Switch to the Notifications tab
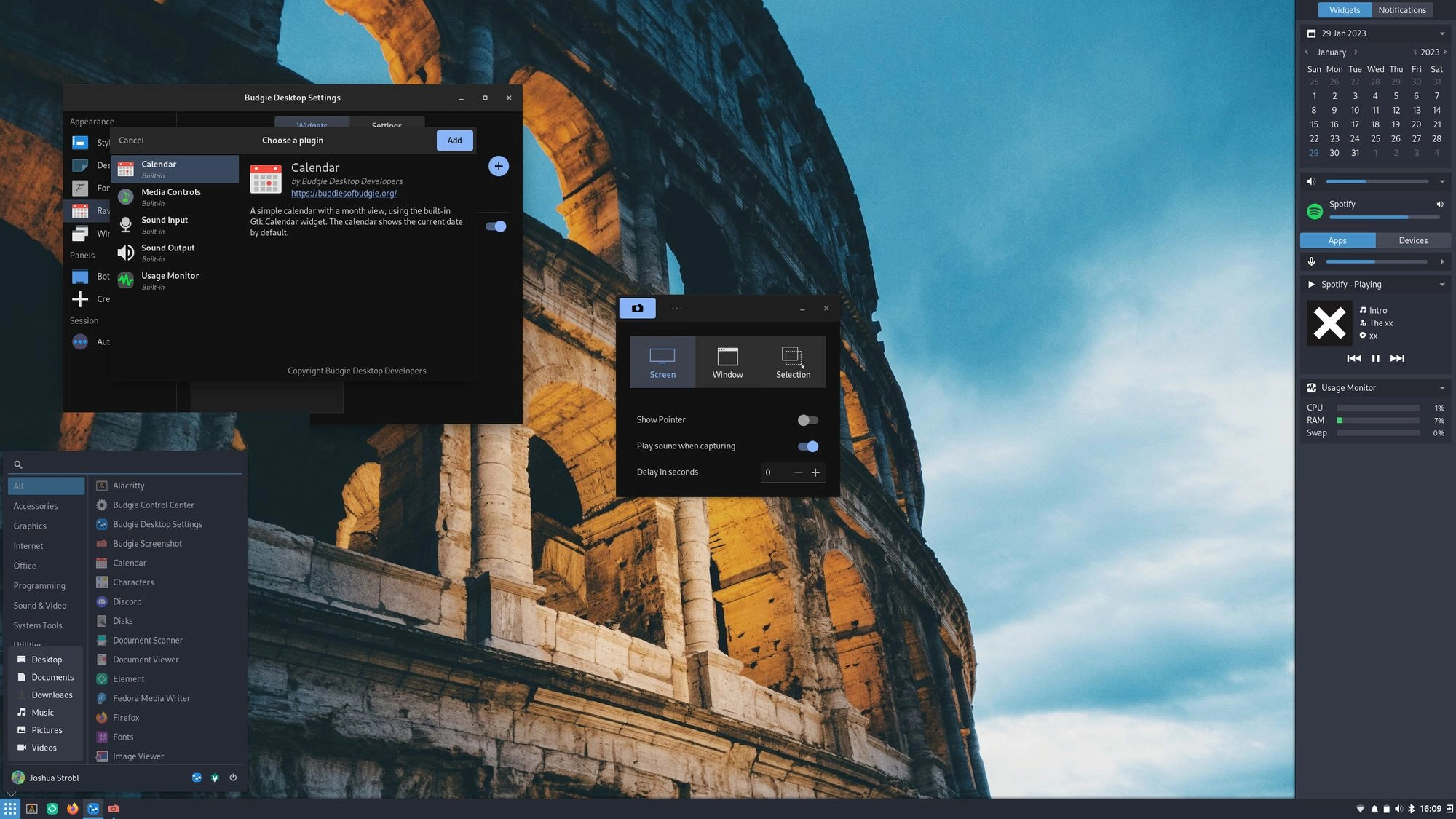 point(1402,9)
